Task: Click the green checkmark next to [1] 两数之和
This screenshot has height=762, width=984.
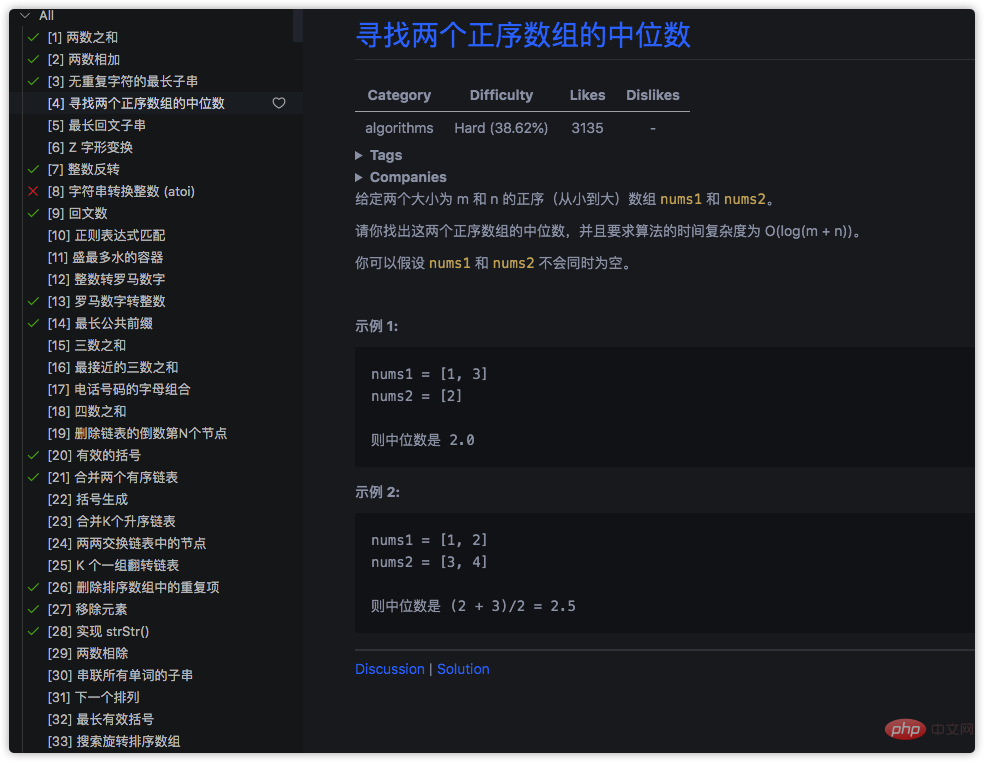Action: point(33,37)
